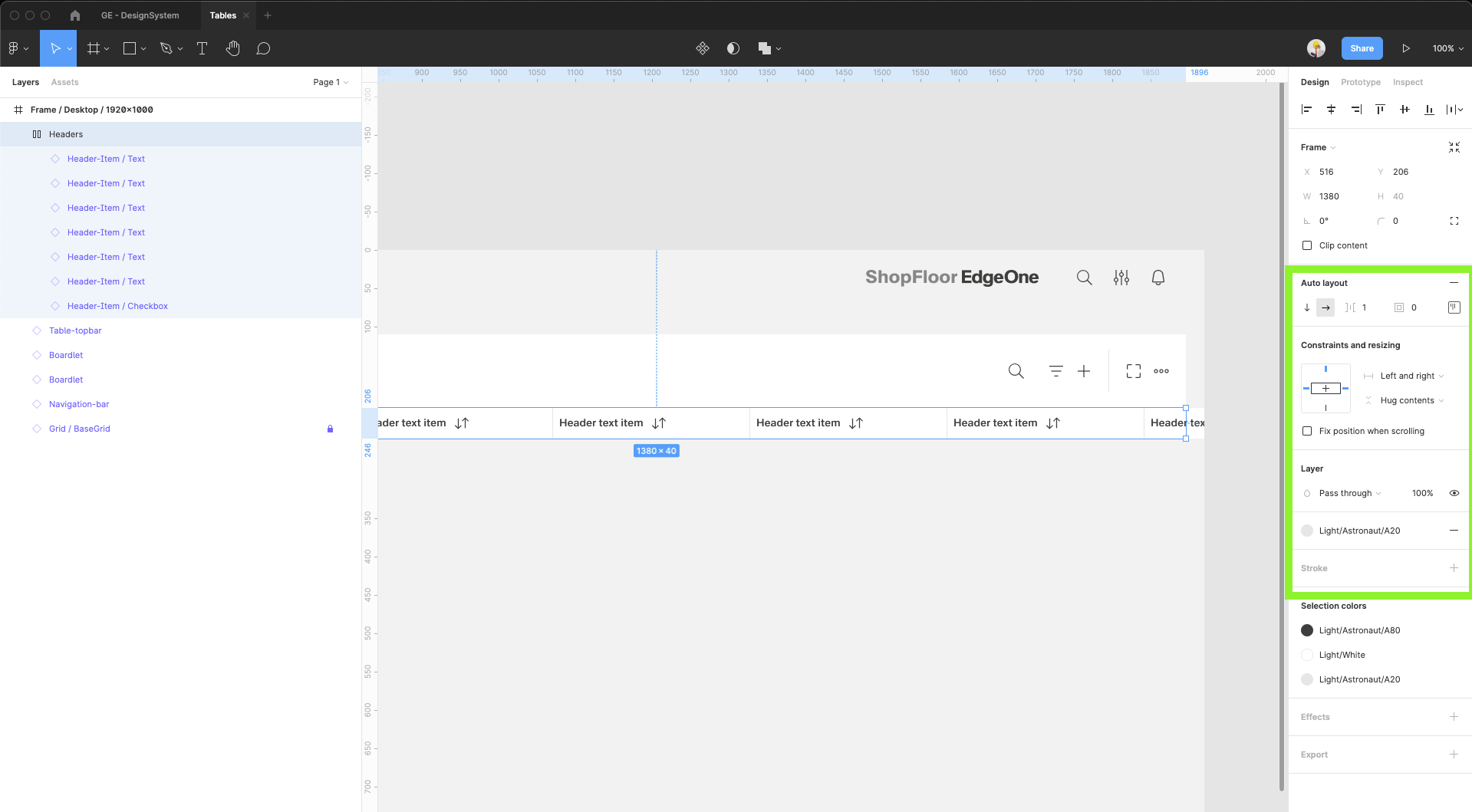Select the Text tool in toolbar
This screenshot has width=1472, height=812.
point(203,48)
